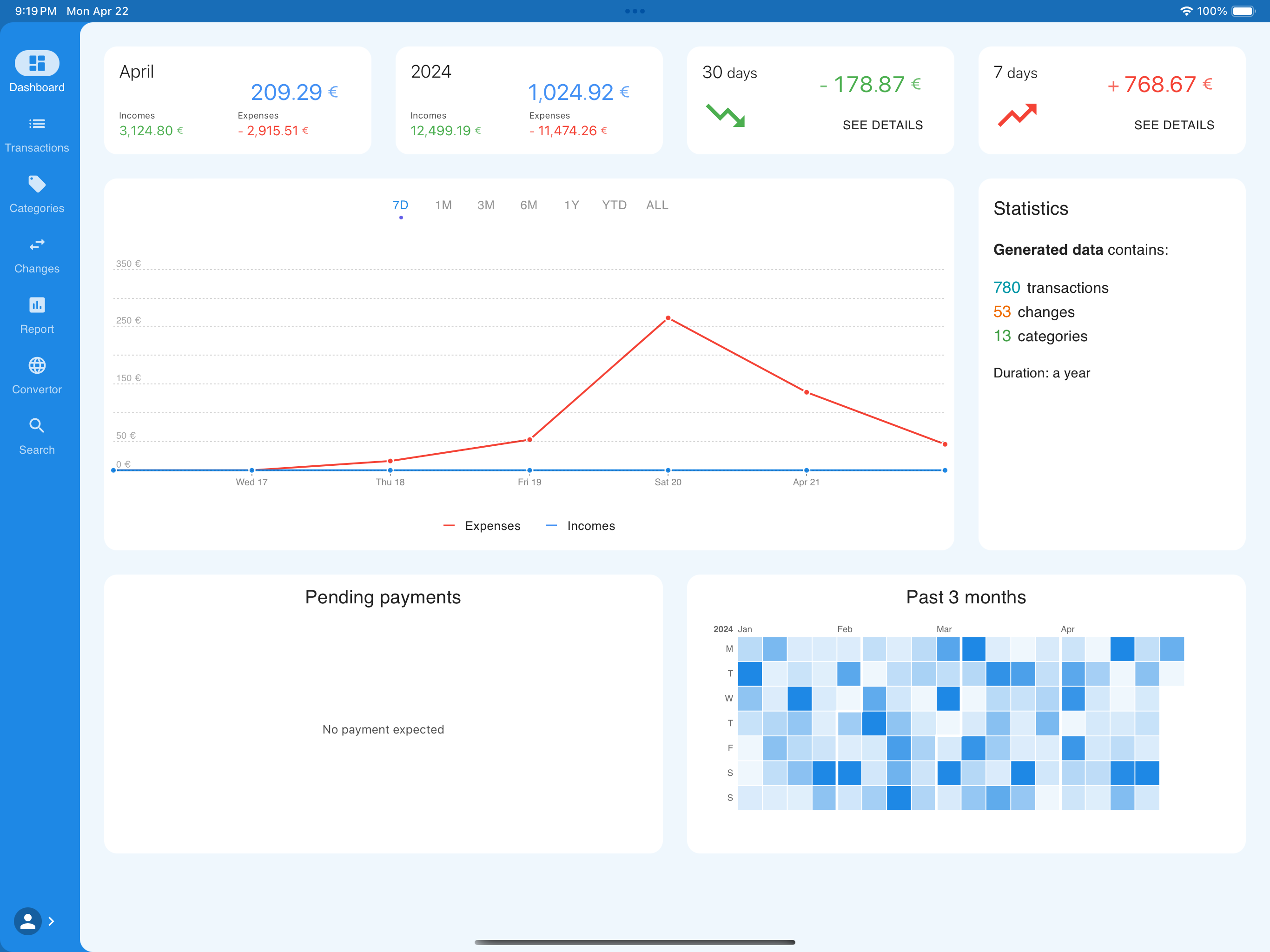Open the user profile avatar icon
Viewport: 1270px width, 952px height.
(x=27, y=921)
